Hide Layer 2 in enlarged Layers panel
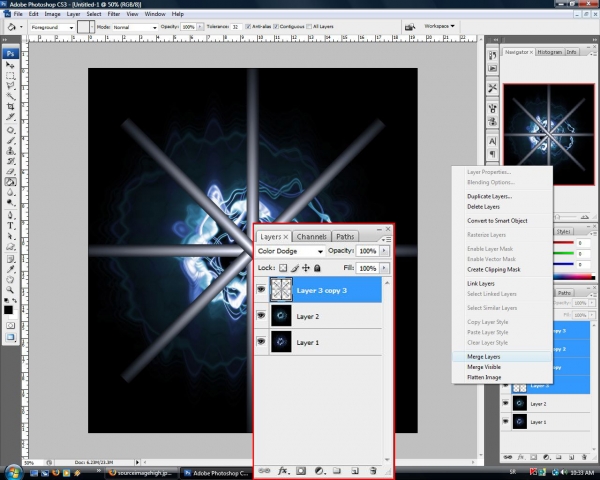The image size is (600, 480). point(261,315)
